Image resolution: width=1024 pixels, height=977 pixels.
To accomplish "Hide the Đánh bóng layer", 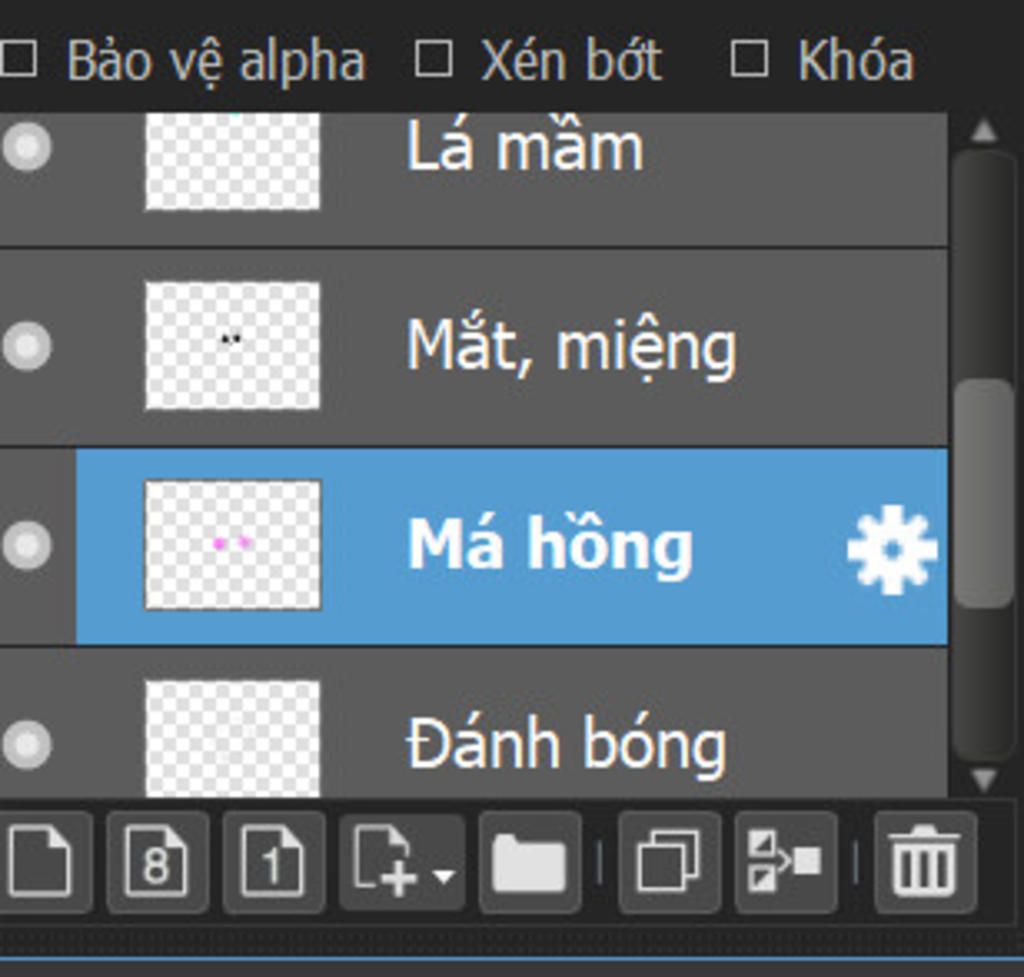I will 27,745.
